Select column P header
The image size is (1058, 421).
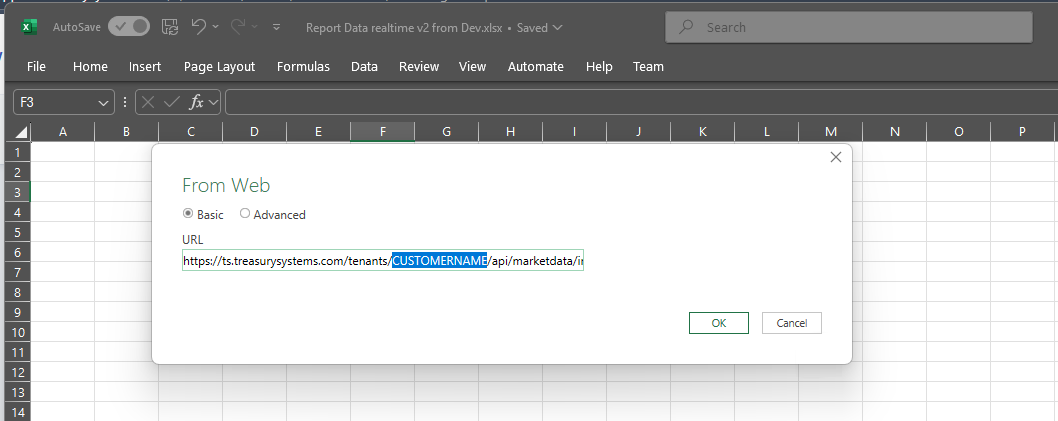click(1022, 132)
